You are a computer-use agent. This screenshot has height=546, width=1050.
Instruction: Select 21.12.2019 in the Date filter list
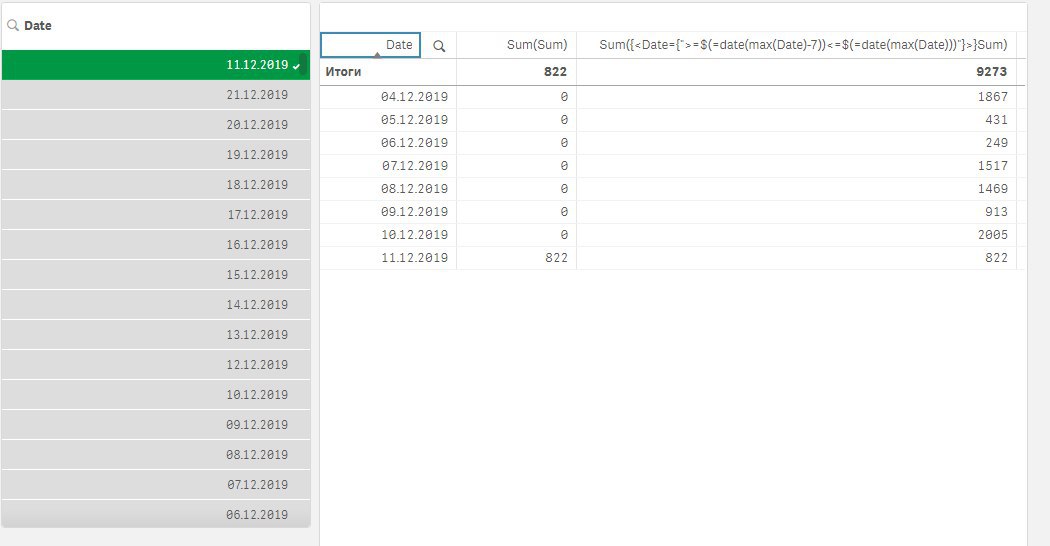point(155,95)
